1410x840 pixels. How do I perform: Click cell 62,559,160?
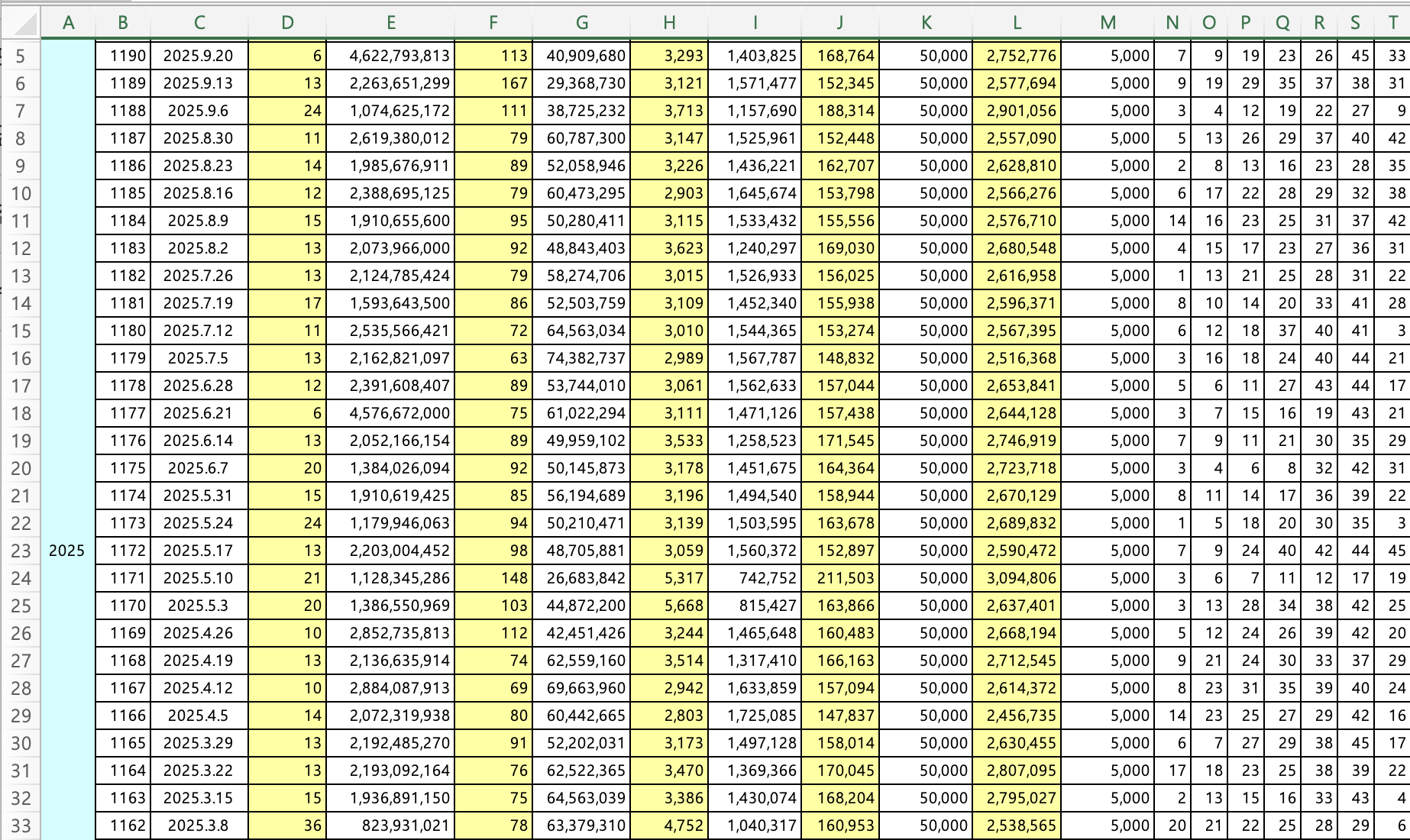click(581, 661)
